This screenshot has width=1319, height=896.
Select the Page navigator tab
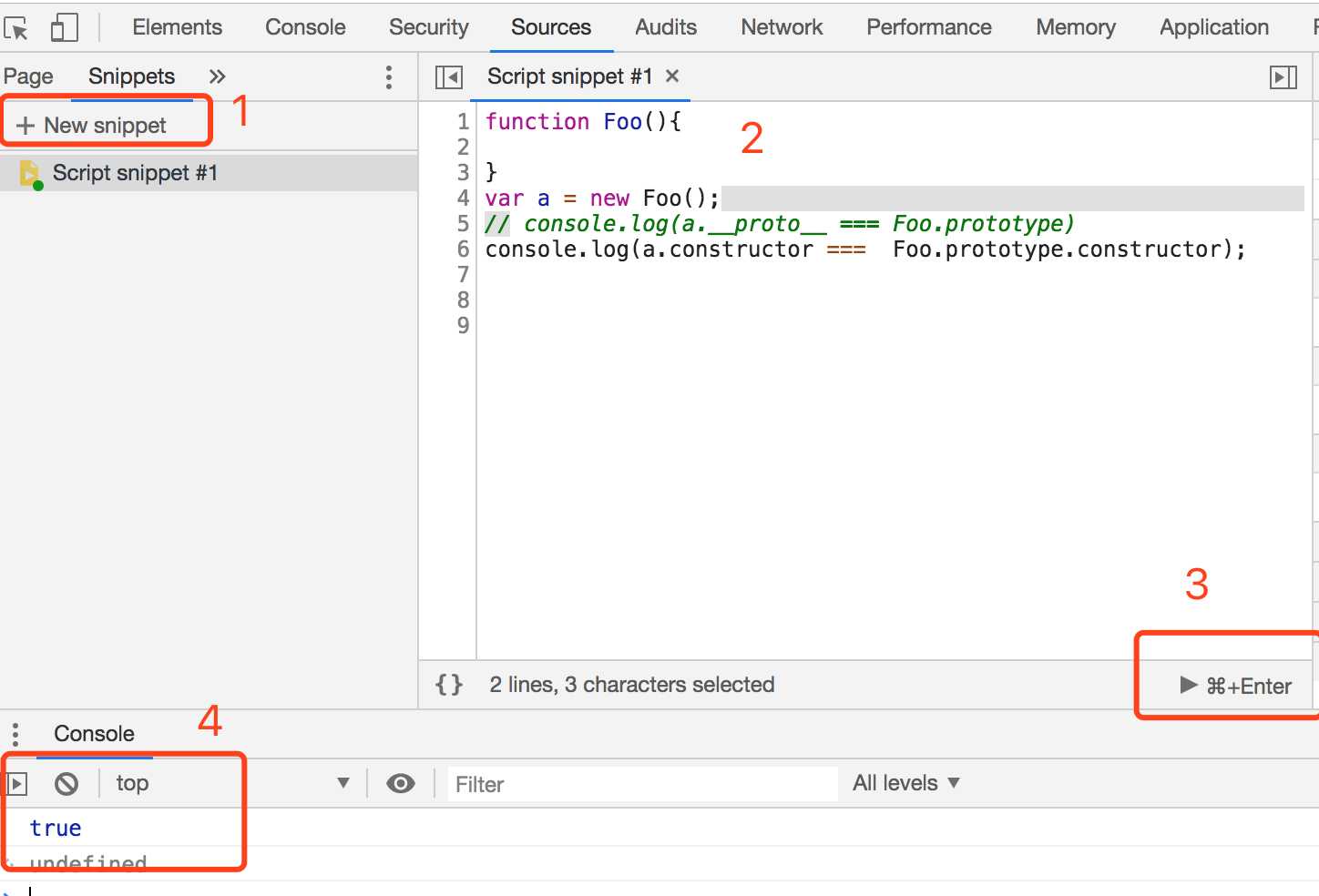click(28, 76)
